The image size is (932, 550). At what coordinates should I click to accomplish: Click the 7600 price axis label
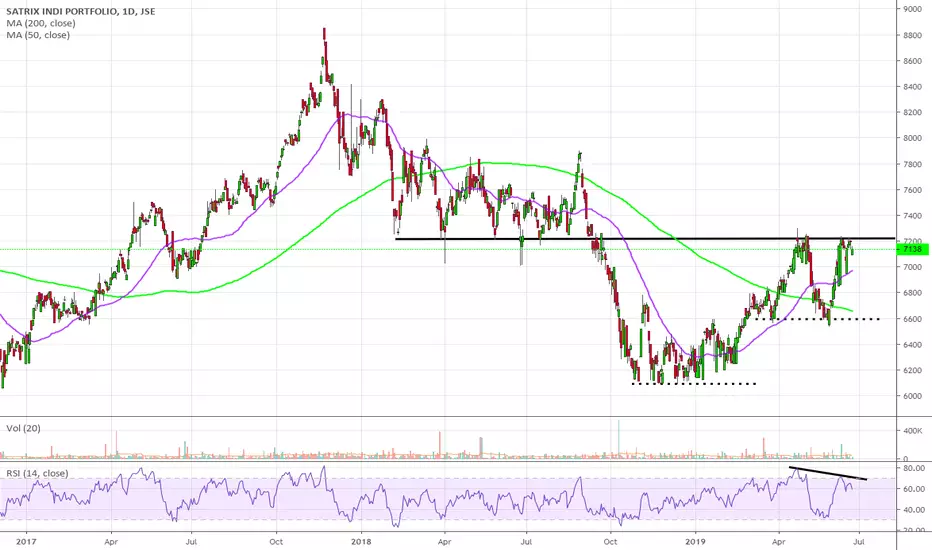[x=912, y=190]
